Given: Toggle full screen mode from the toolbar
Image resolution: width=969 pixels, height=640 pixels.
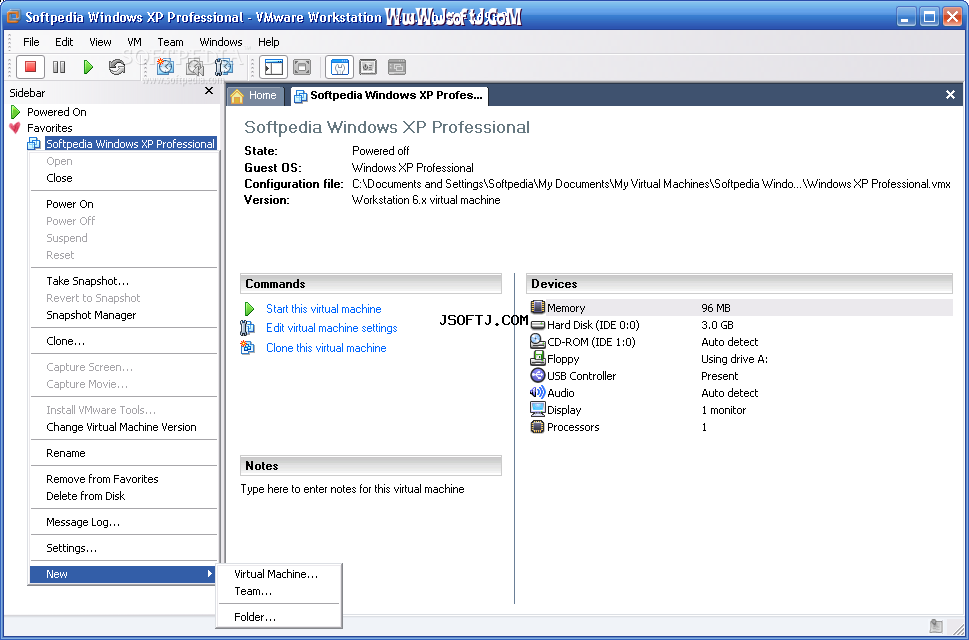Looking at the screenshot, I should coord(302,67).
